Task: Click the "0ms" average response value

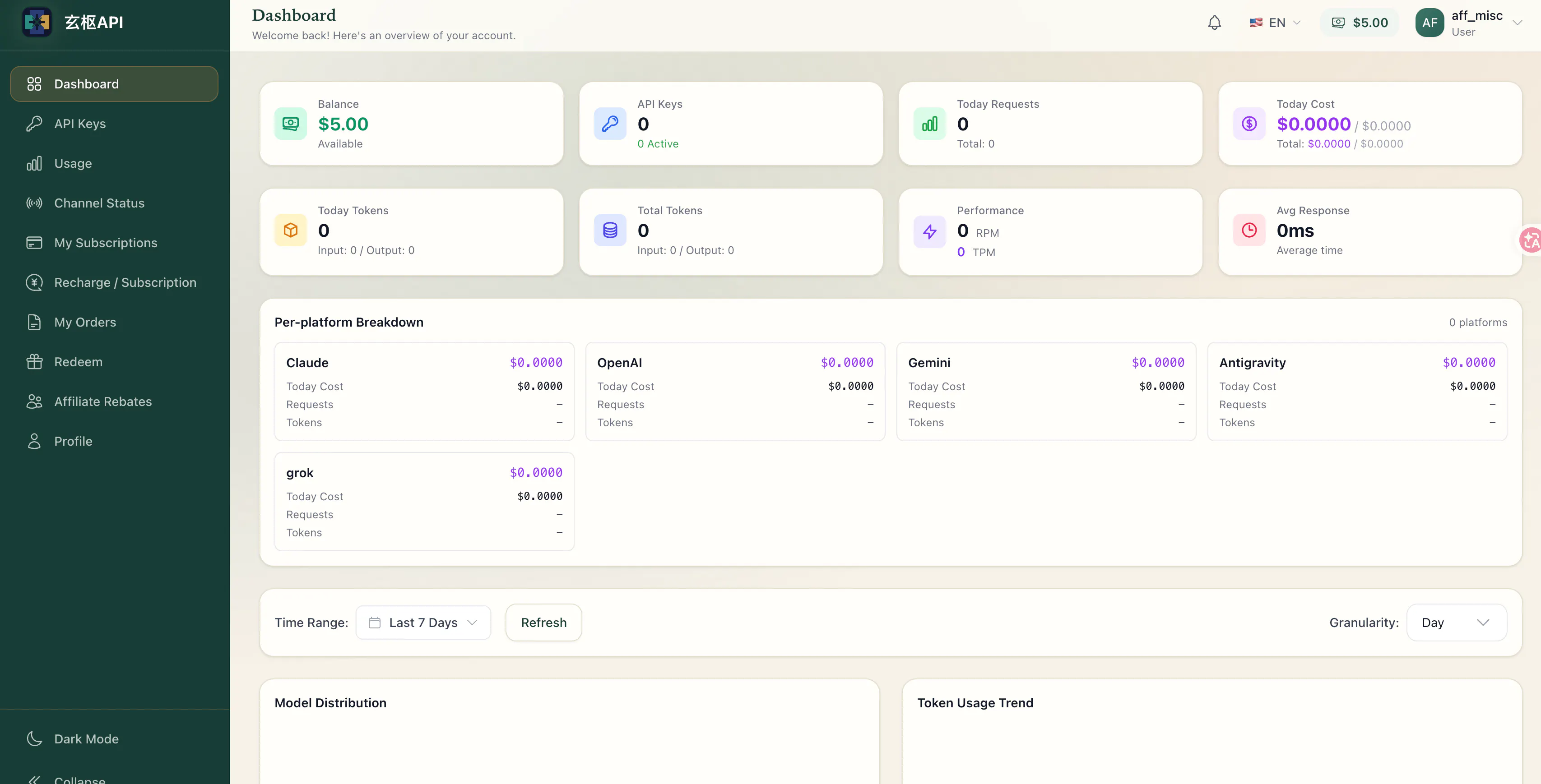Action: point(1295,230)
